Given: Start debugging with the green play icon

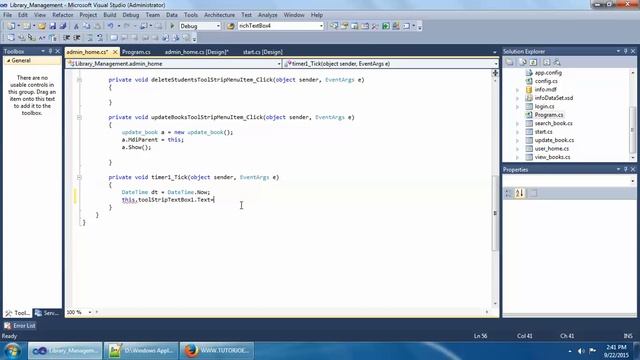Looking at the screenshot, I should (x=172, y=26).
